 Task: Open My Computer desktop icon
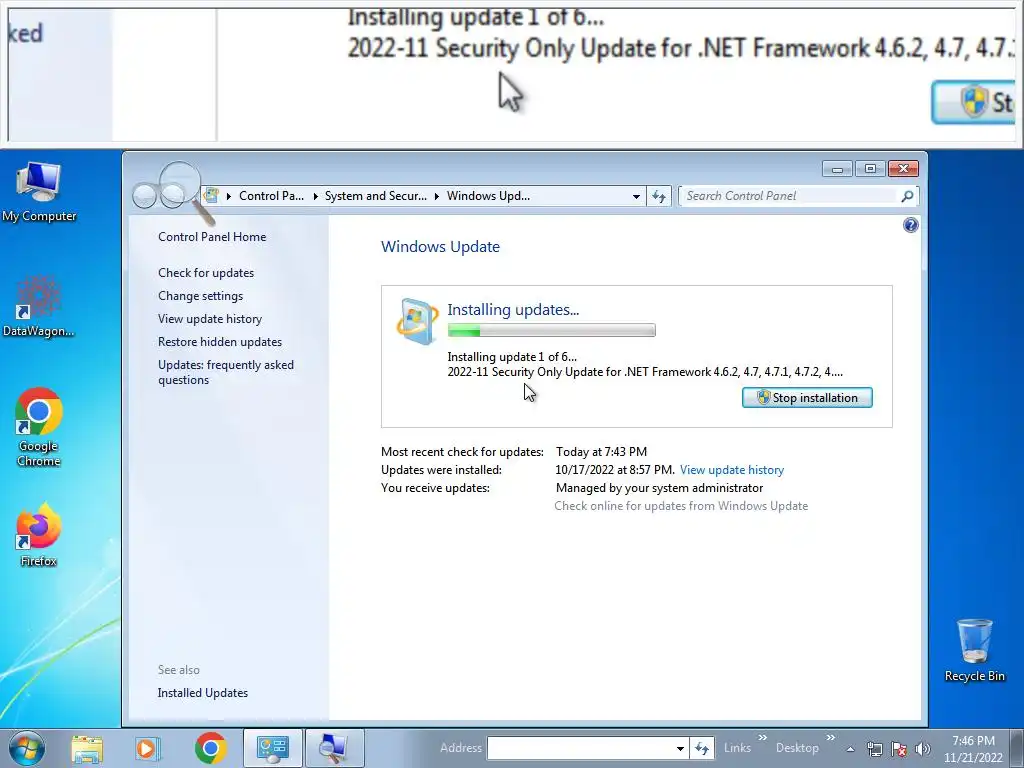tap(39, 191)
